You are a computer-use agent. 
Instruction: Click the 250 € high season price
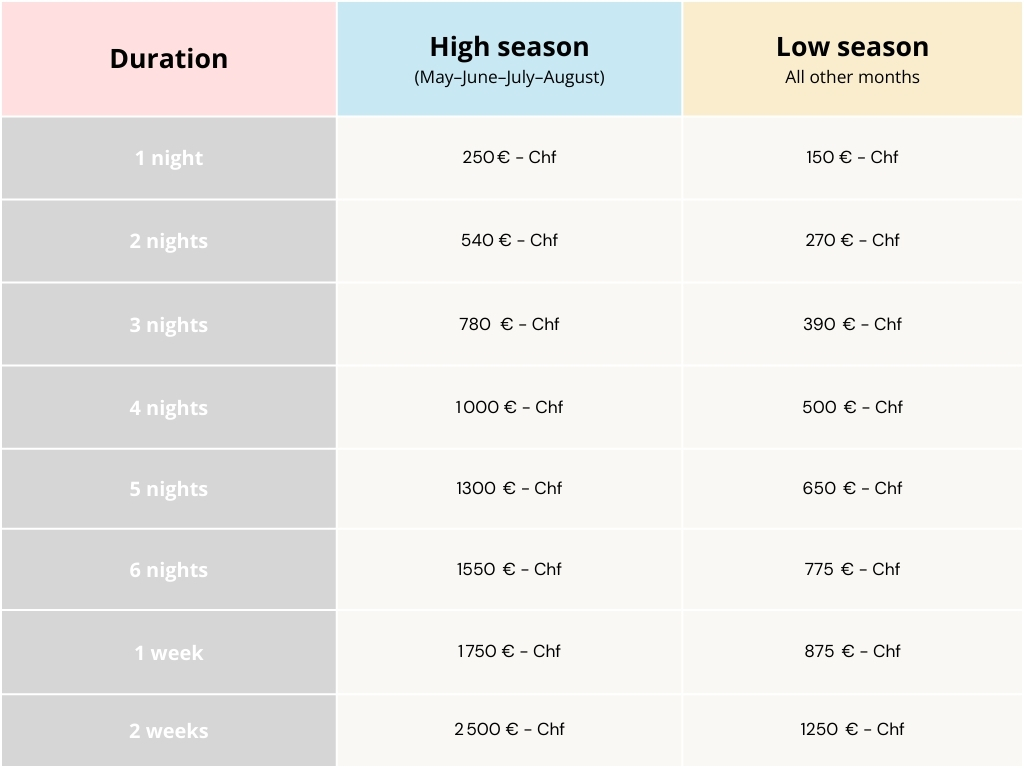pos(509,157)
